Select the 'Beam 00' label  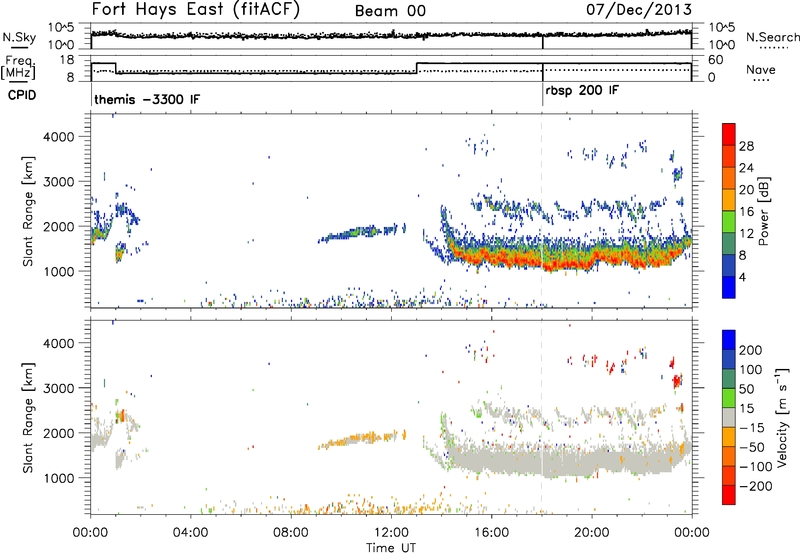tap(390, 11)
